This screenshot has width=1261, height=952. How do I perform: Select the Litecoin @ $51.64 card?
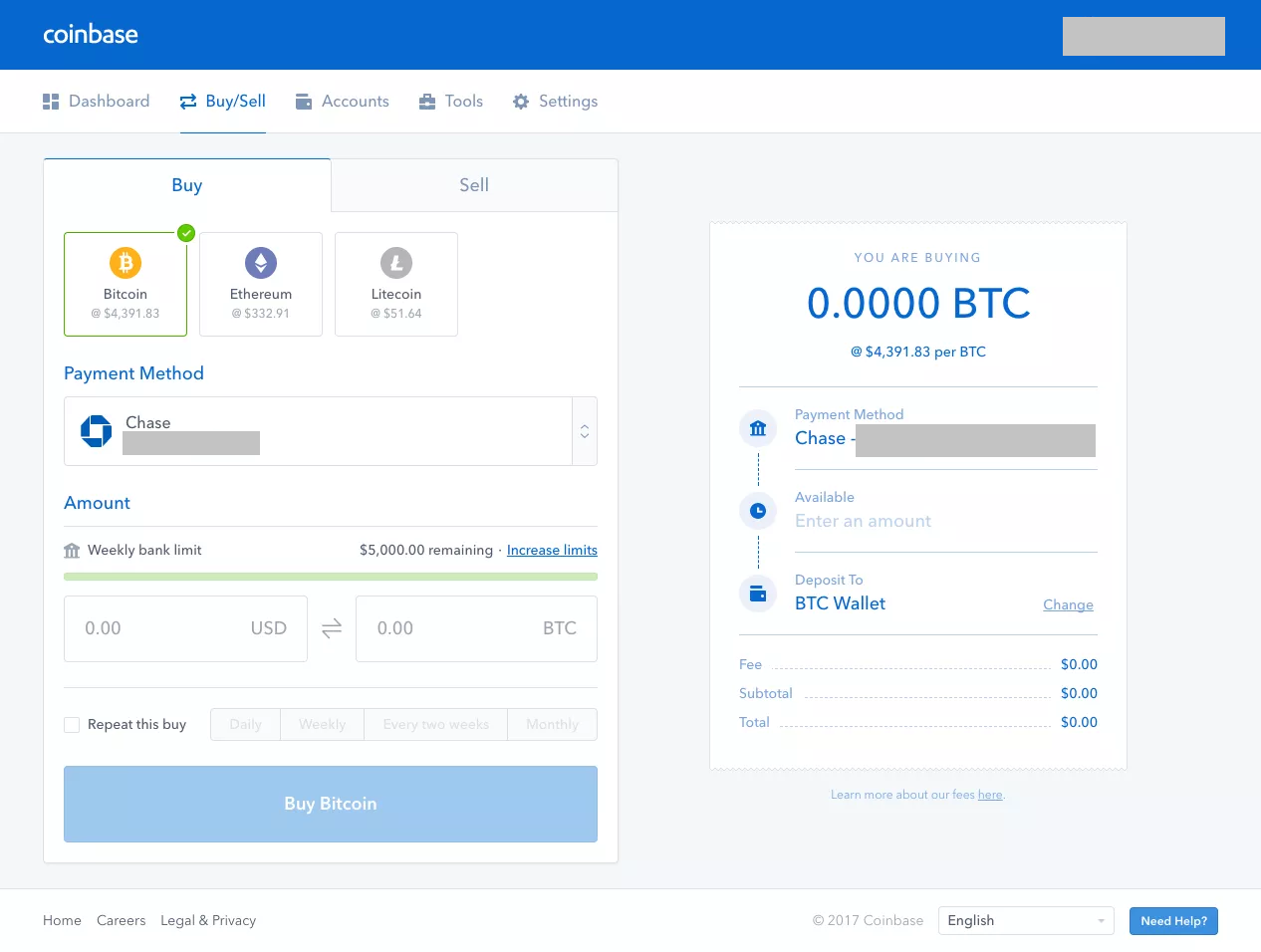tap(396, 284)
